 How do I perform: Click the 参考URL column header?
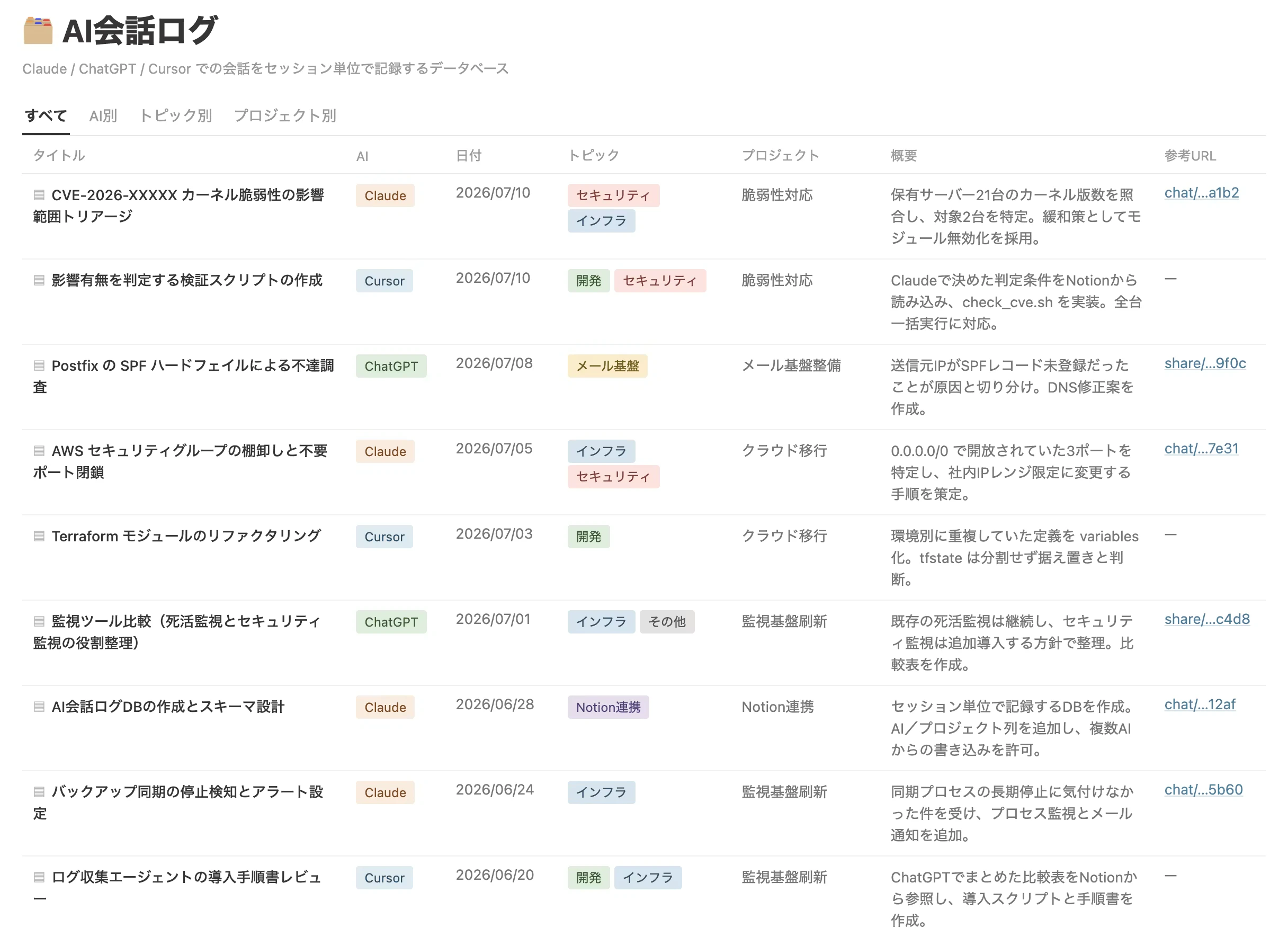click(1191, 156)
